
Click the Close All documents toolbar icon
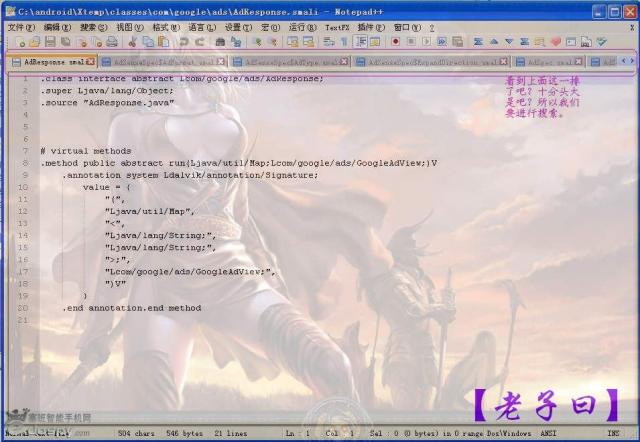point(97,42)
